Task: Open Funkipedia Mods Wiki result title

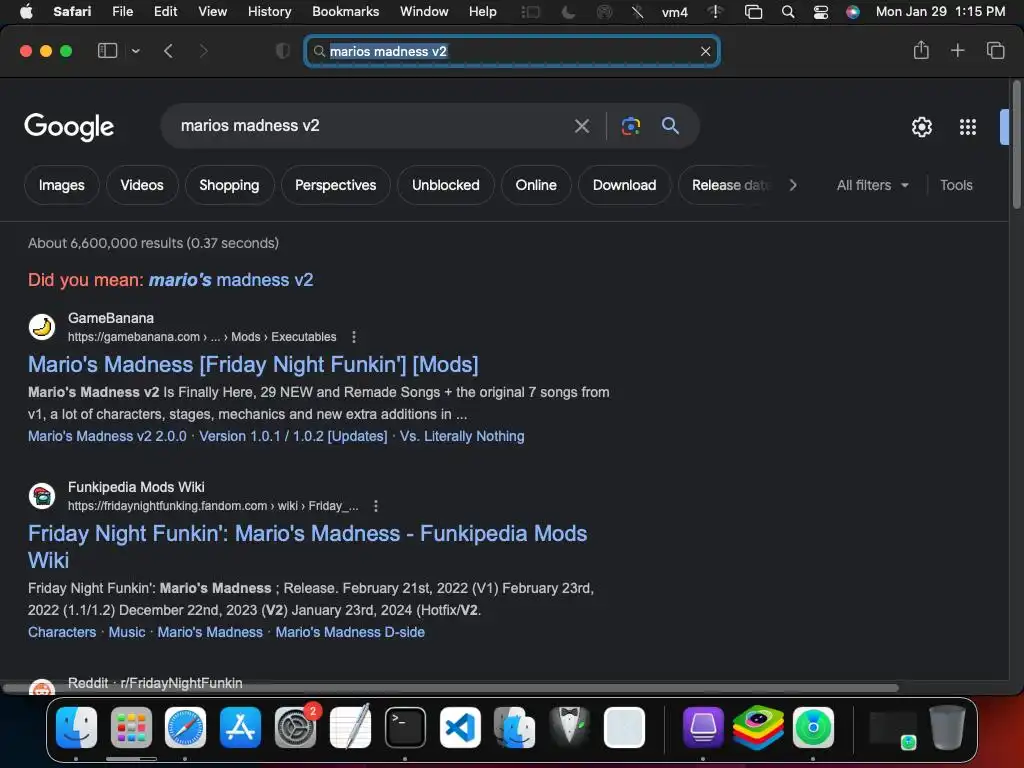Action: pos(307,547)
